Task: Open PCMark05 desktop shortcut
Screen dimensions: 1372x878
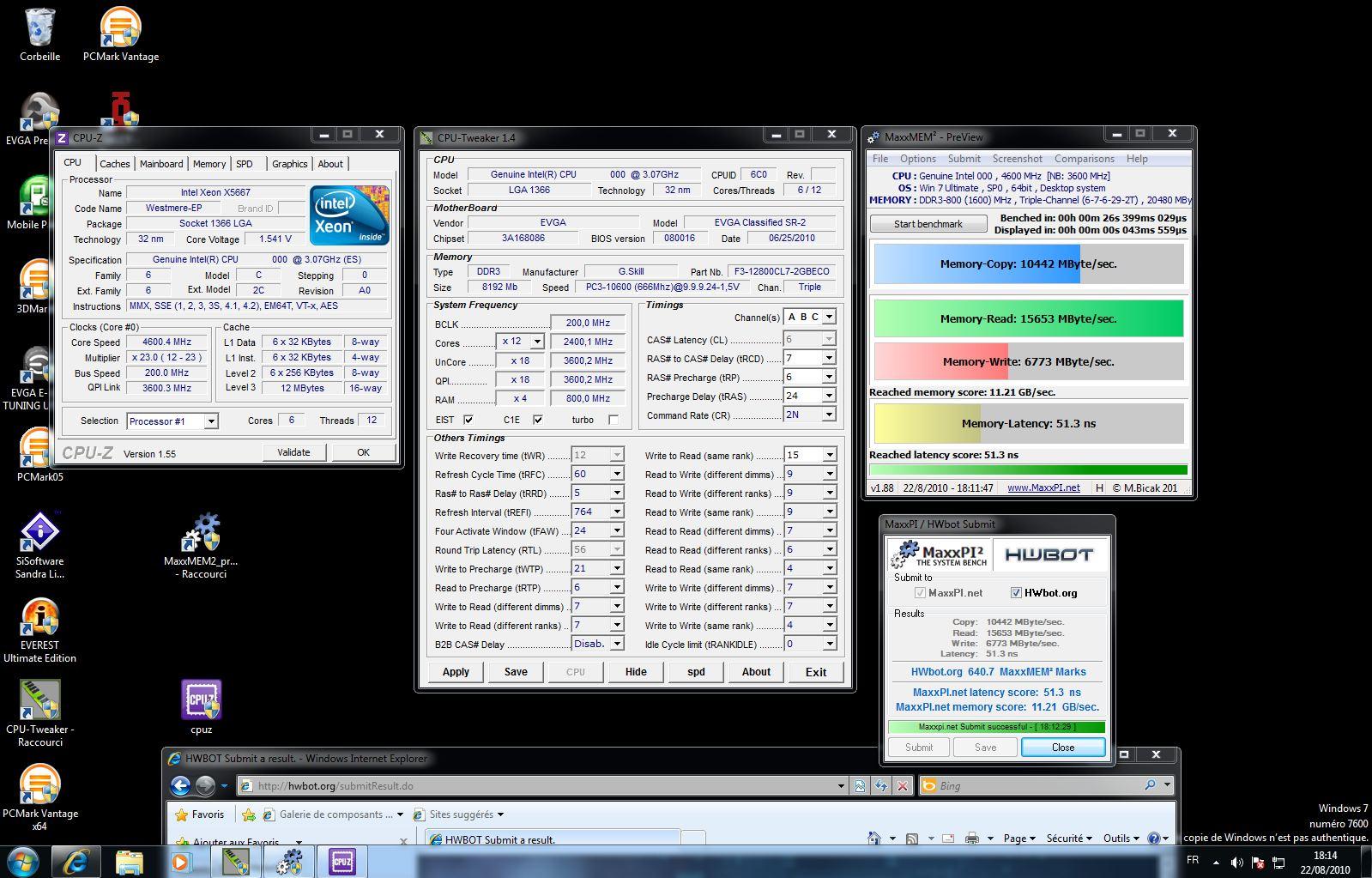Action: tap(39, 454)
